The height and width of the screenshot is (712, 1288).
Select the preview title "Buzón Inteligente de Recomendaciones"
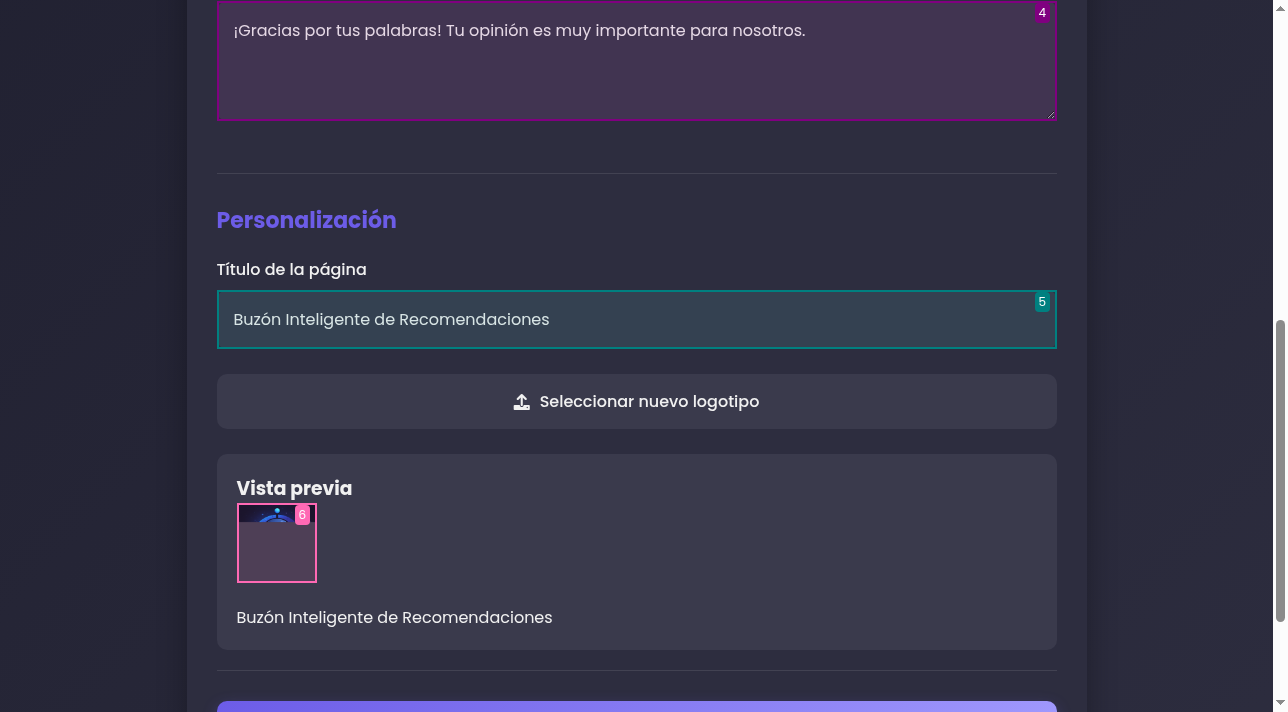[x=394, y=617]
